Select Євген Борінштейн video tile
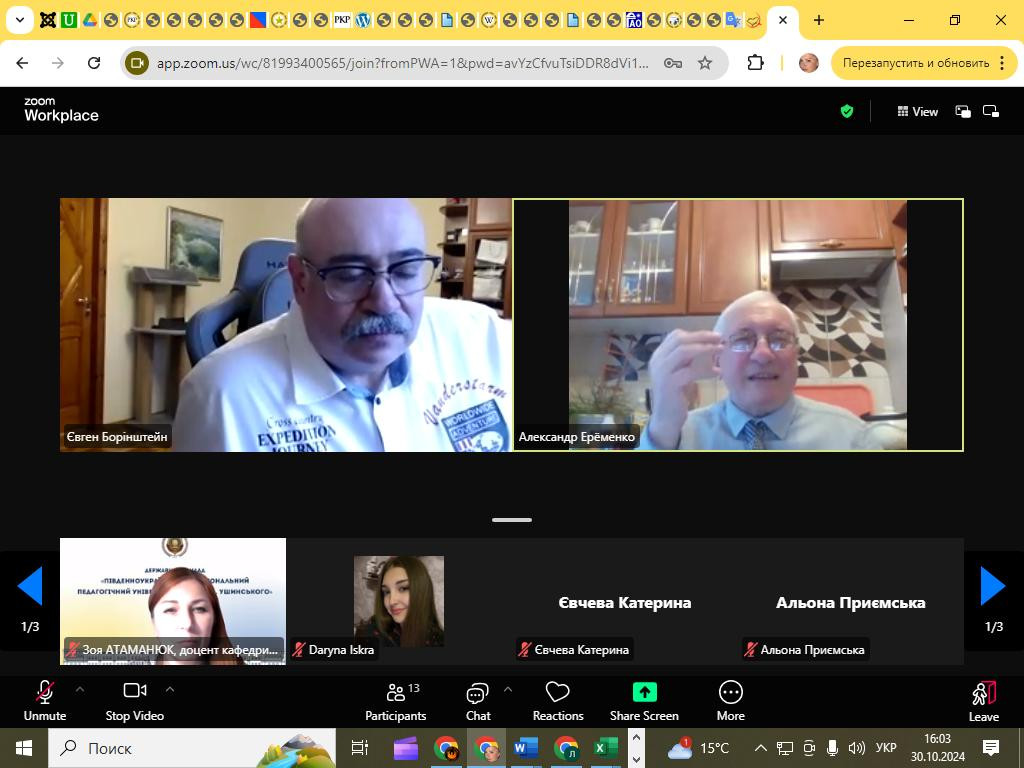1024x768 pixels. point(285,325)
